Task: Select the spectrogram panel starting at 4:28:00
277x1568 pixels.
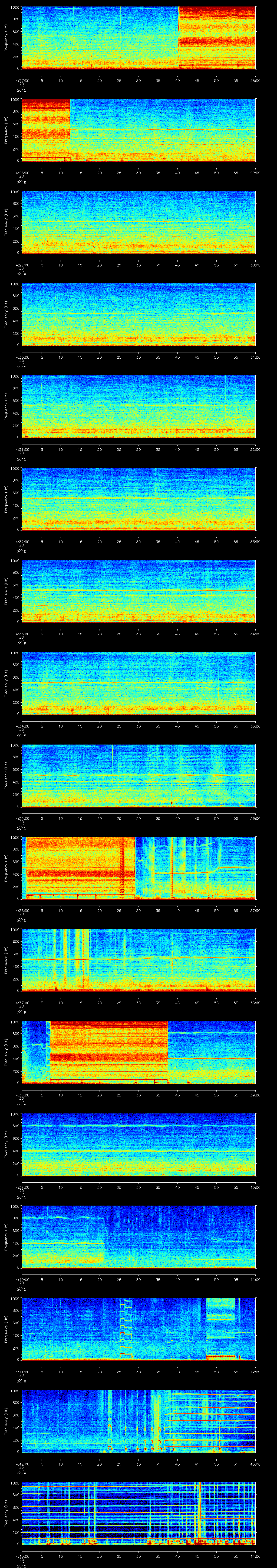Action: coord(138,130)
